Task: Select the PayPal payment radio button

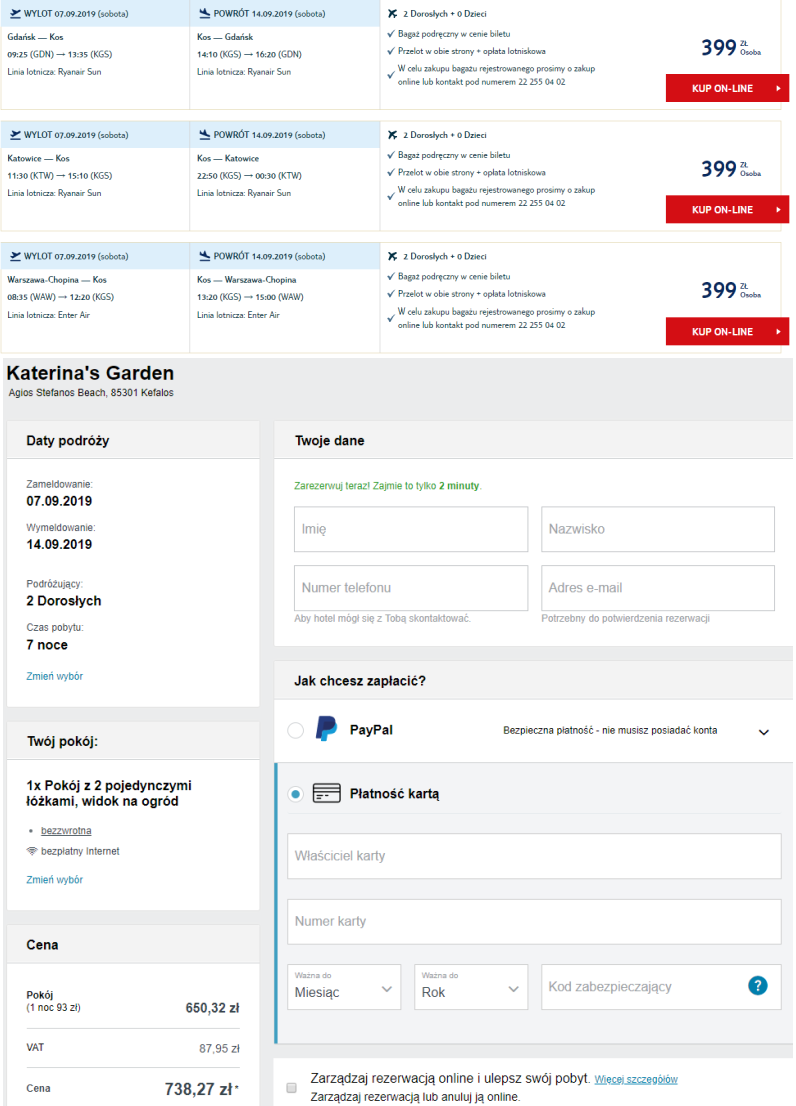Action: point(295,731)
